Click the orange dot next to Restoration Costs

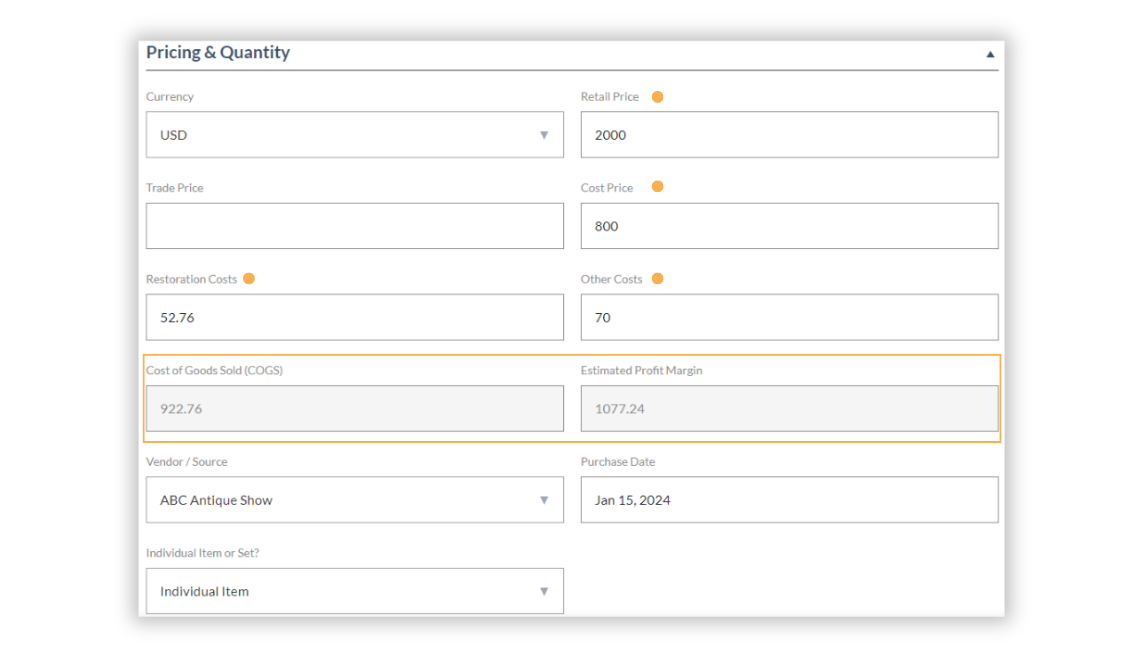[x=249, y=279]
